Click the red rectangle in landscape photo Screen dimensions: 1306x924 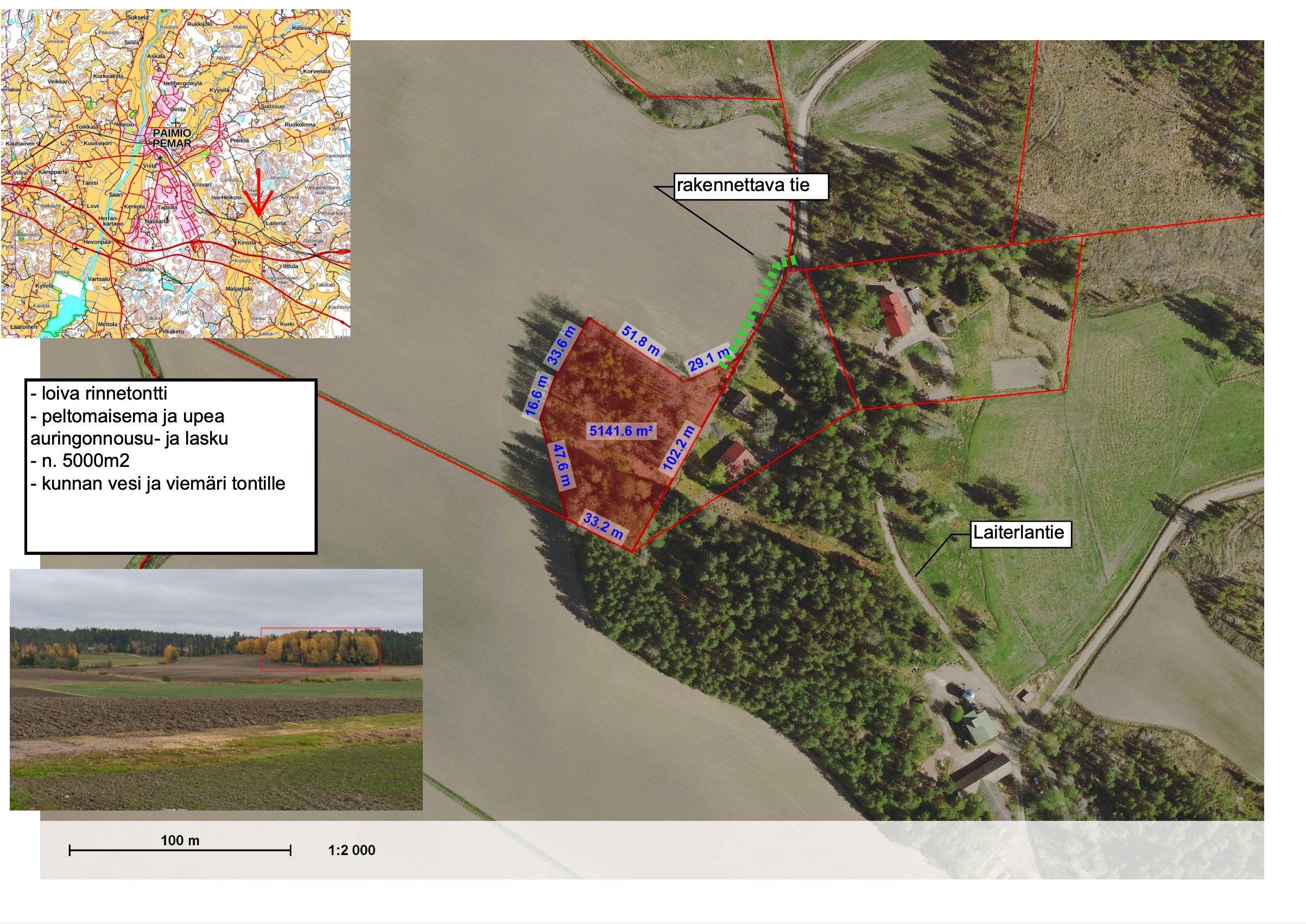click(x=320, y=650)
